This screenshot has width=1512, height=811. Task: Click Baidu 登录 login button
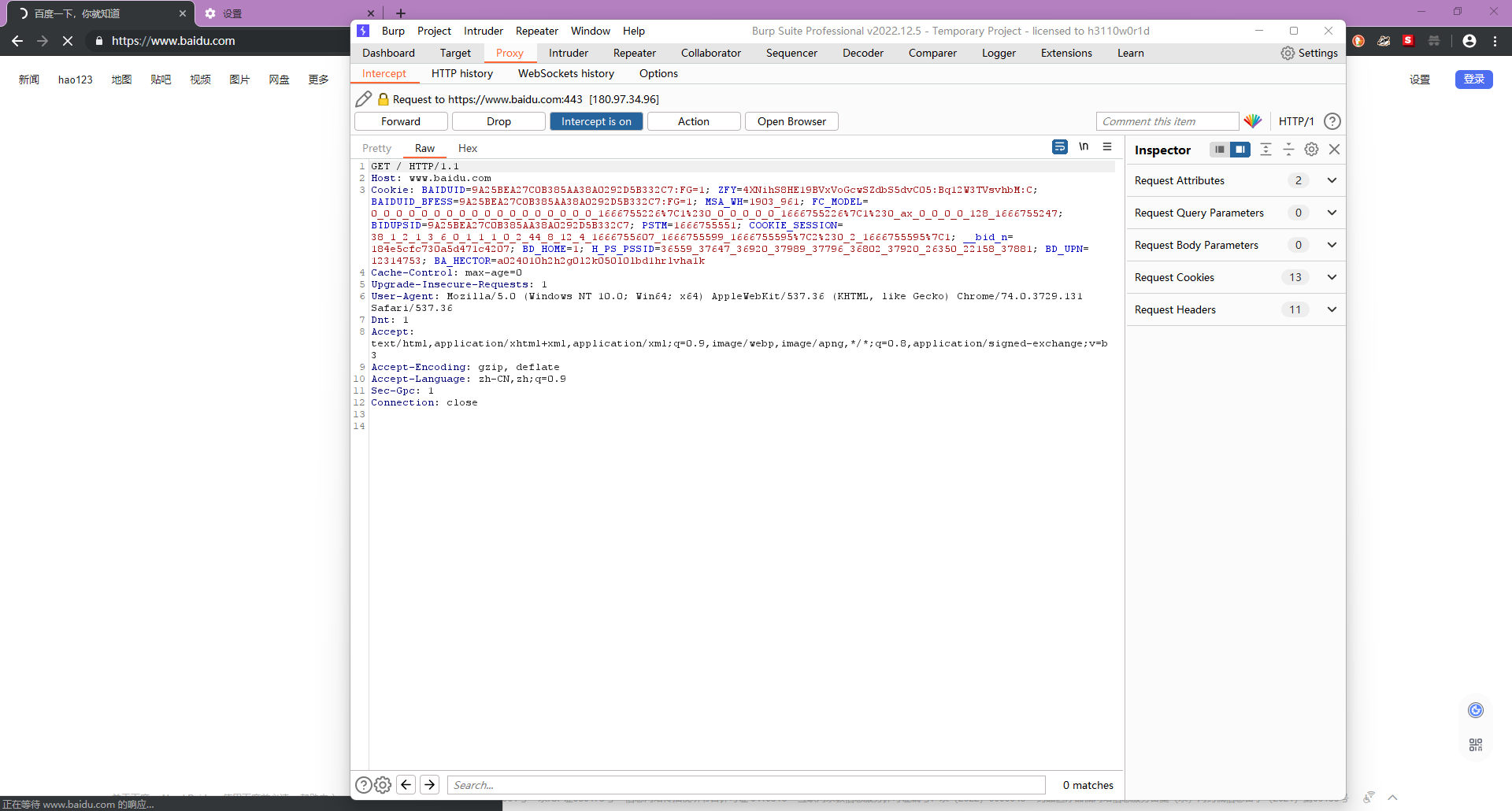(1474, 79)
